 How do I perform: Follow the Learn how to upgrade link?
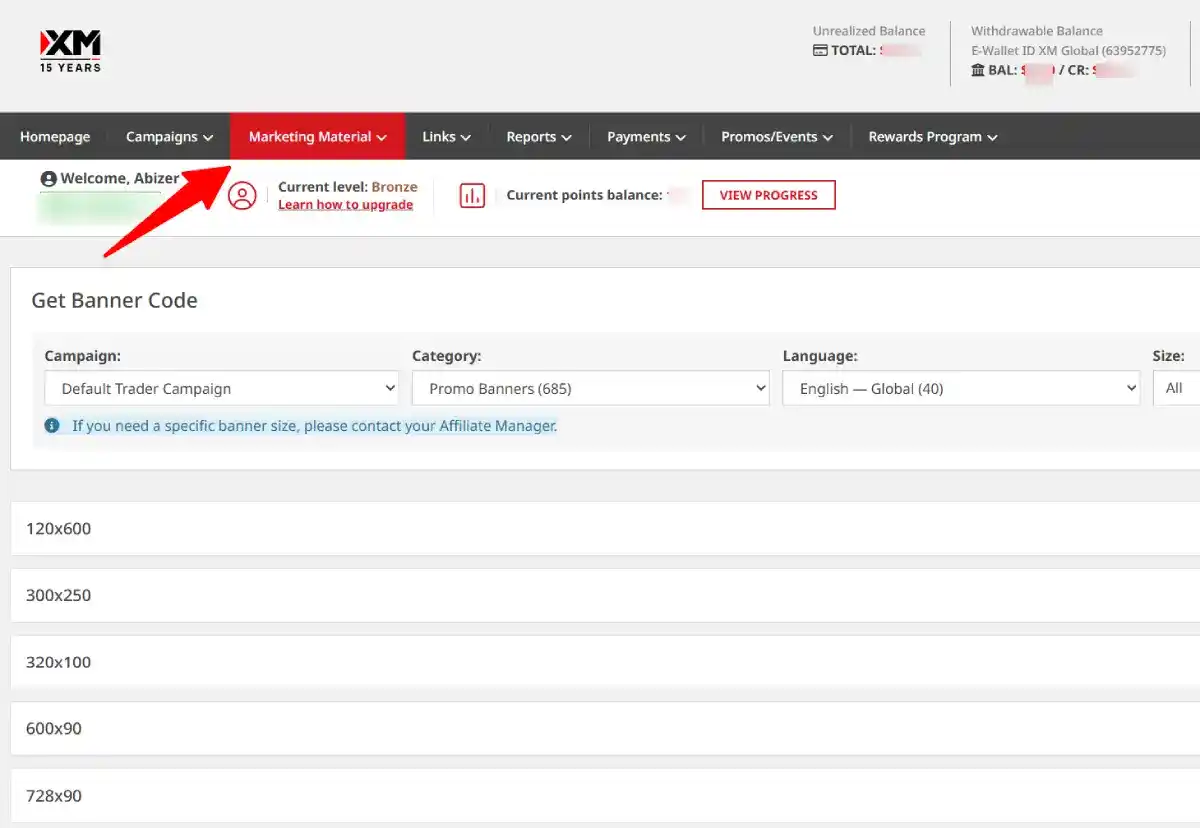345,205
